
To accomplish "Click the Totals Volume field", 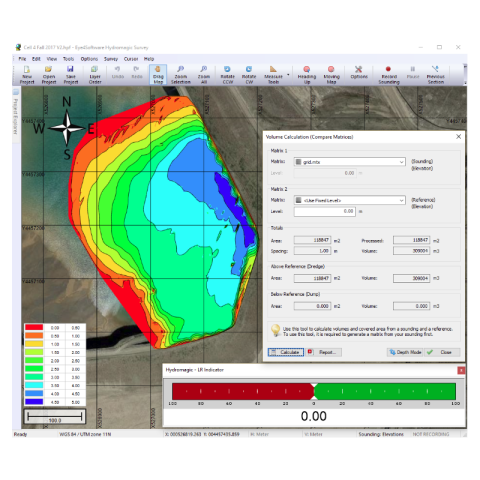I will point(411,251).
